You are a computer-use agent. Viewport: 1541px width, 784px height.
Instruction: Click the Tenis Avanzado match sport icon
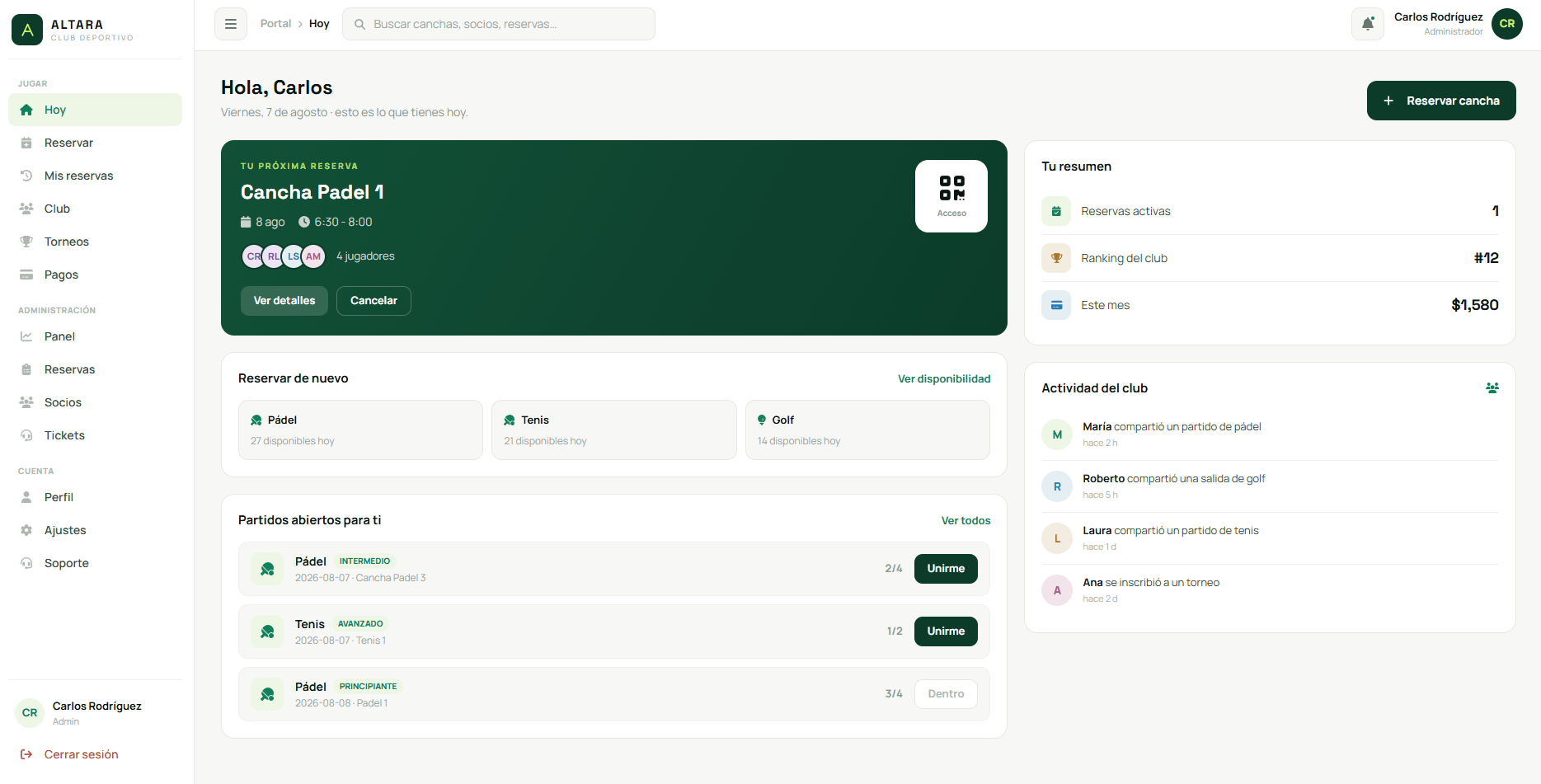coord(267,631)
